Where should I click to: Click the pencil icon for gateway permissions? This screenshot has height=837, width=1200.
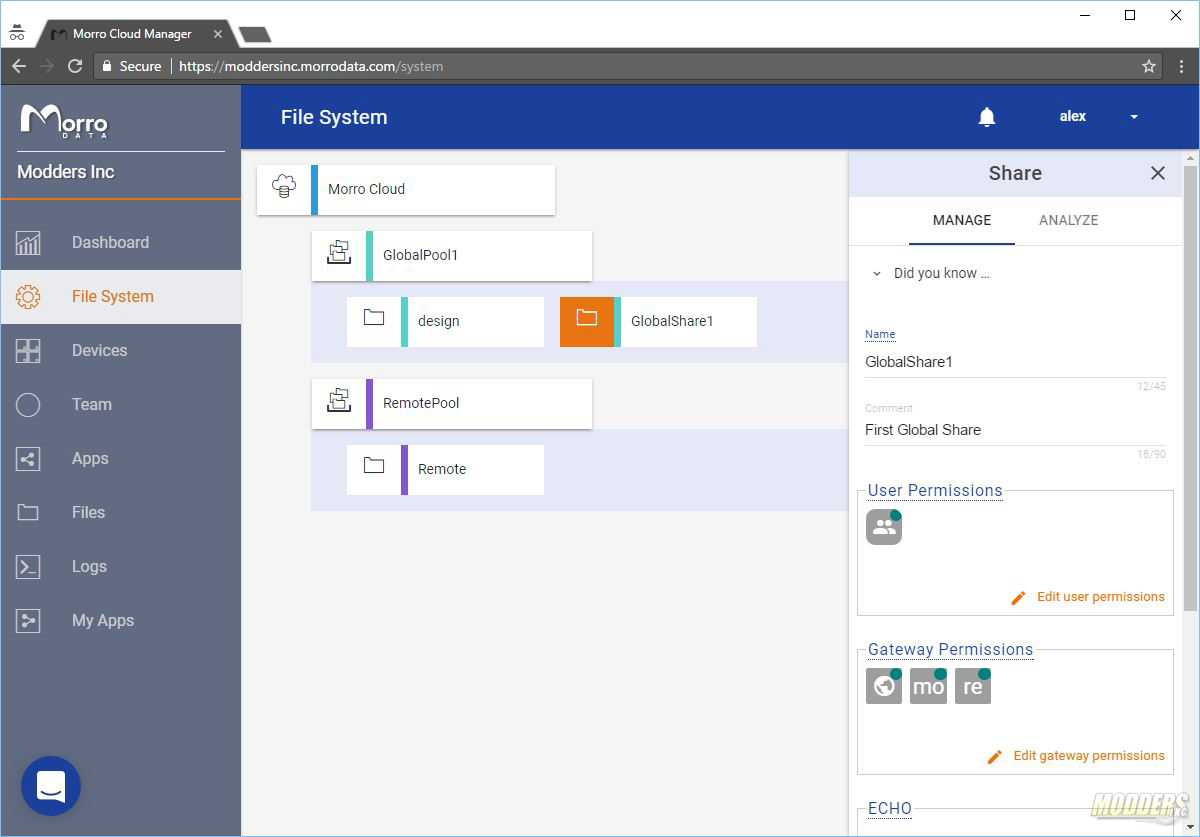994,756
